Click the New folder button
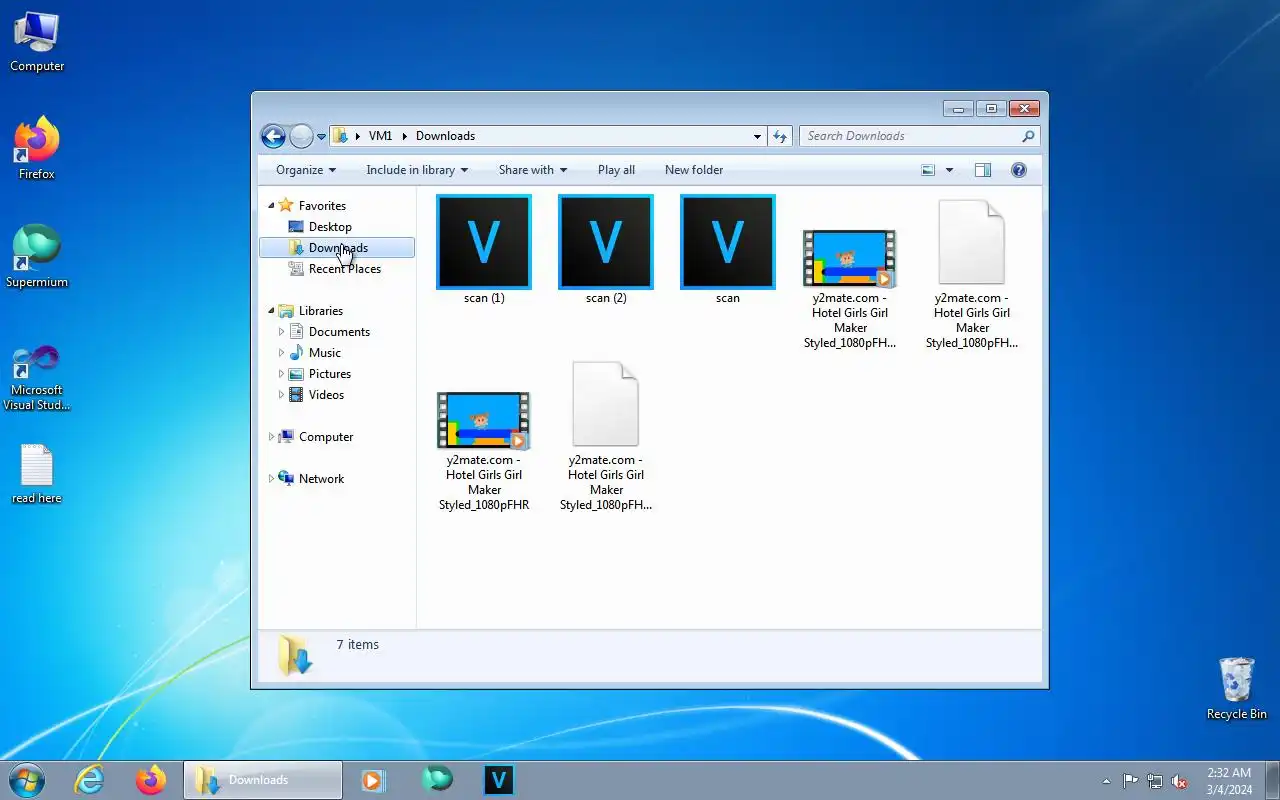1280x800 pixels. (694, 170)
